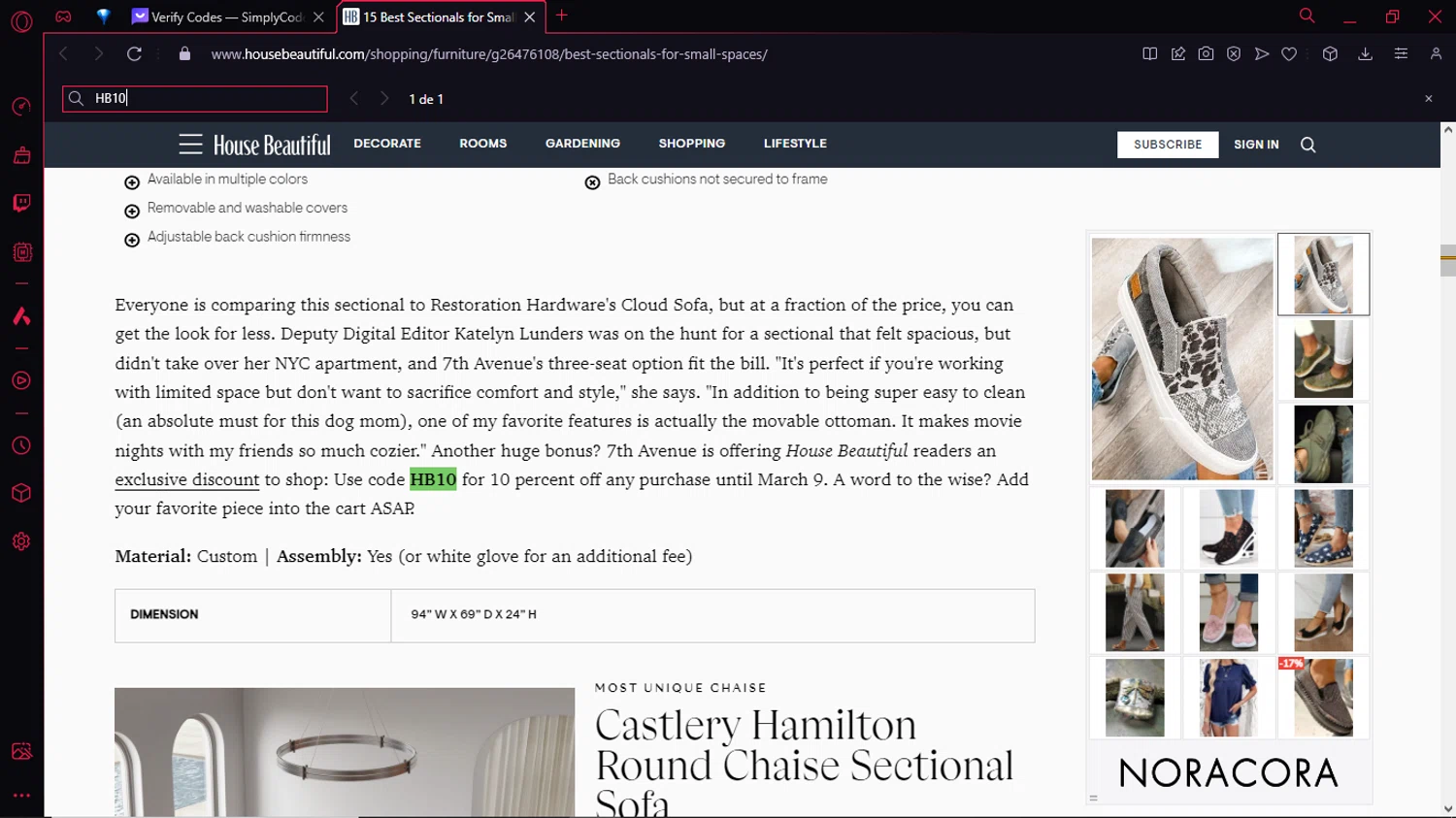Open a new tab with plus button

pyautogui.click(x=561, y=16)
